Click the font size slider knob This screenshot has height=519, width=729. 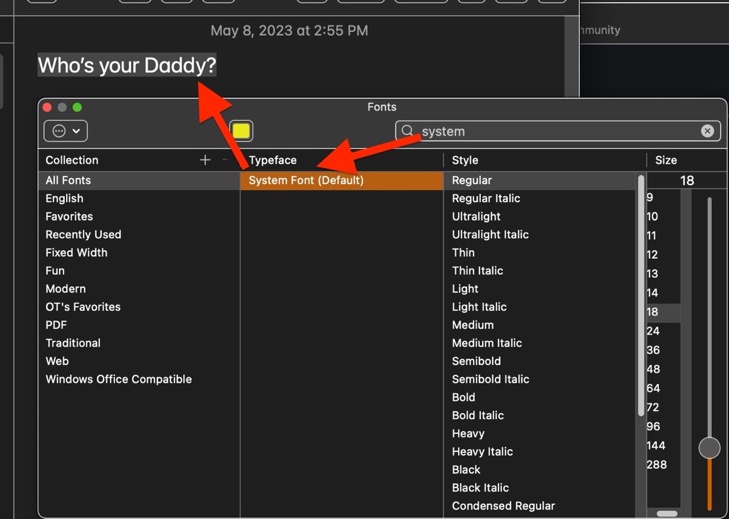pos(709,448)
